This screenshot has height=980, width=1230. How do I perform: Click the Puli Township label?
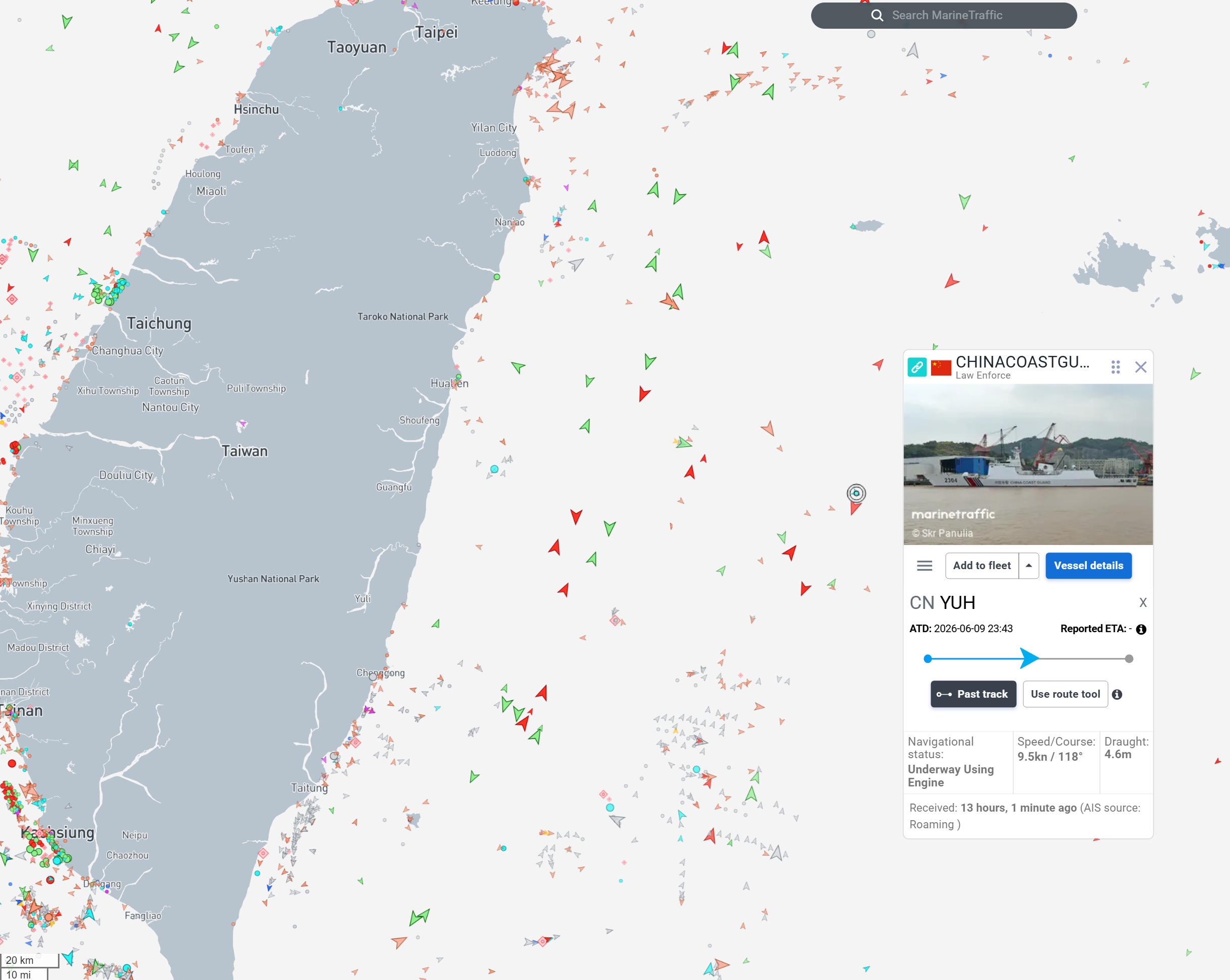click(256, 389)
